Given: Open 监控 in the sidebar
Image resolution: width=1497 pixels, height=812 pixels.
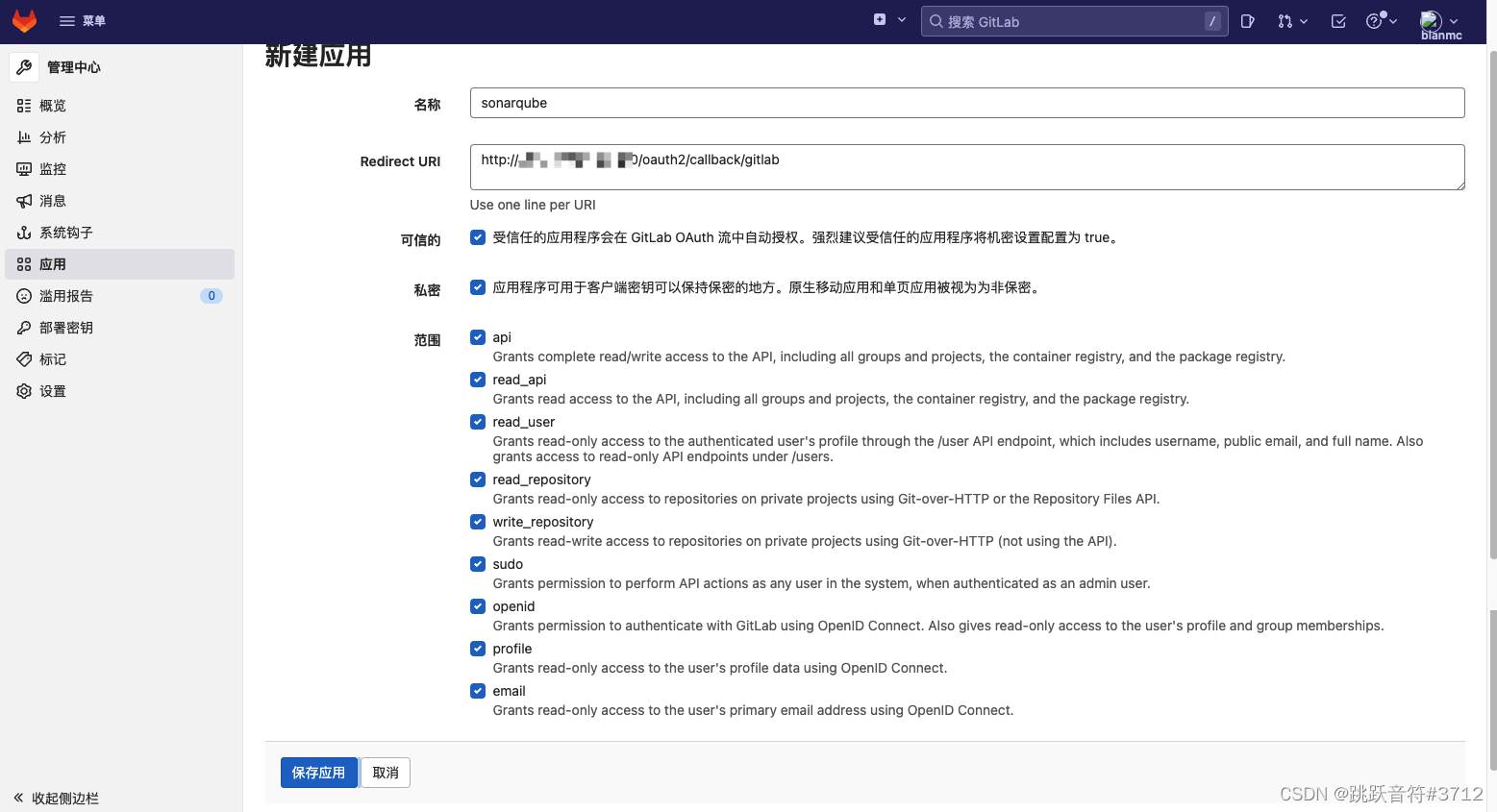Looking at the screenshot, I should pos(120,169).
